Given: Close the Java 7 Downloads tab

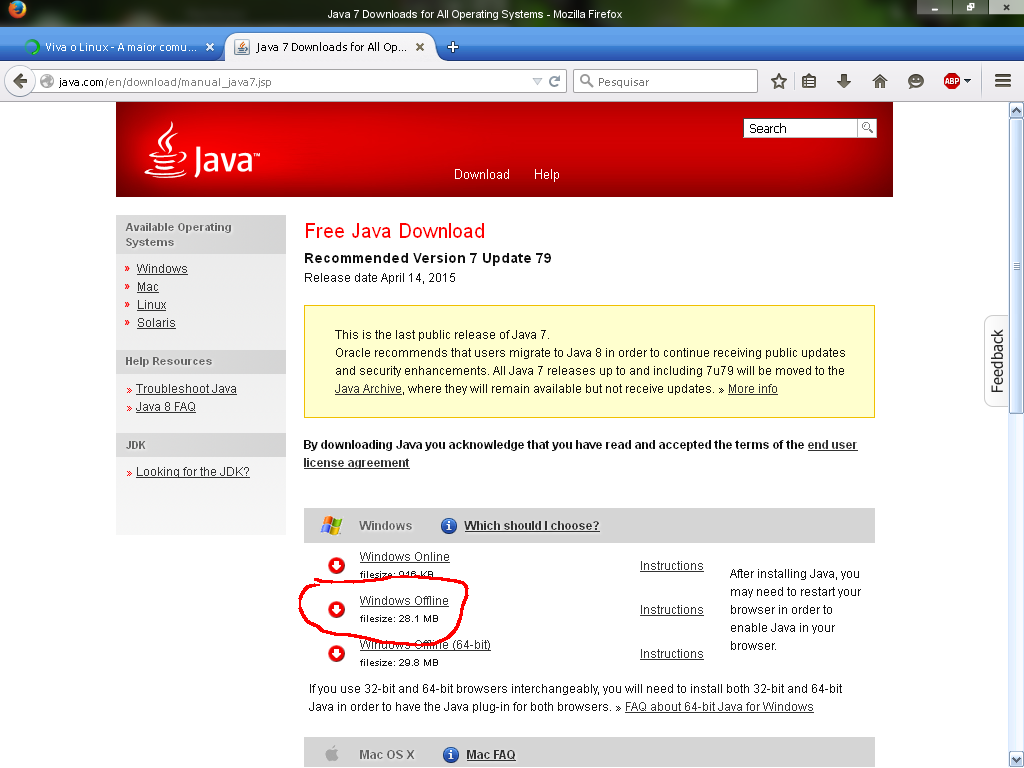Looking at the screenshot, I should coord(420,47).
